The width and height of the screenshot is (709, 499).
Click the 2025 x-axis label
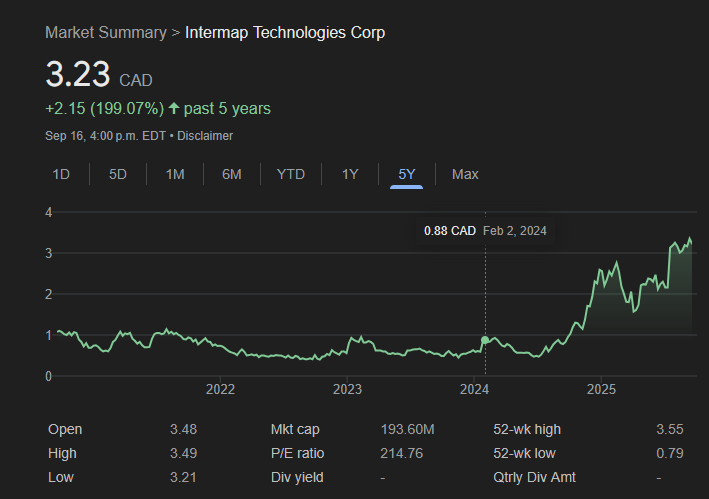pos(601,389)
